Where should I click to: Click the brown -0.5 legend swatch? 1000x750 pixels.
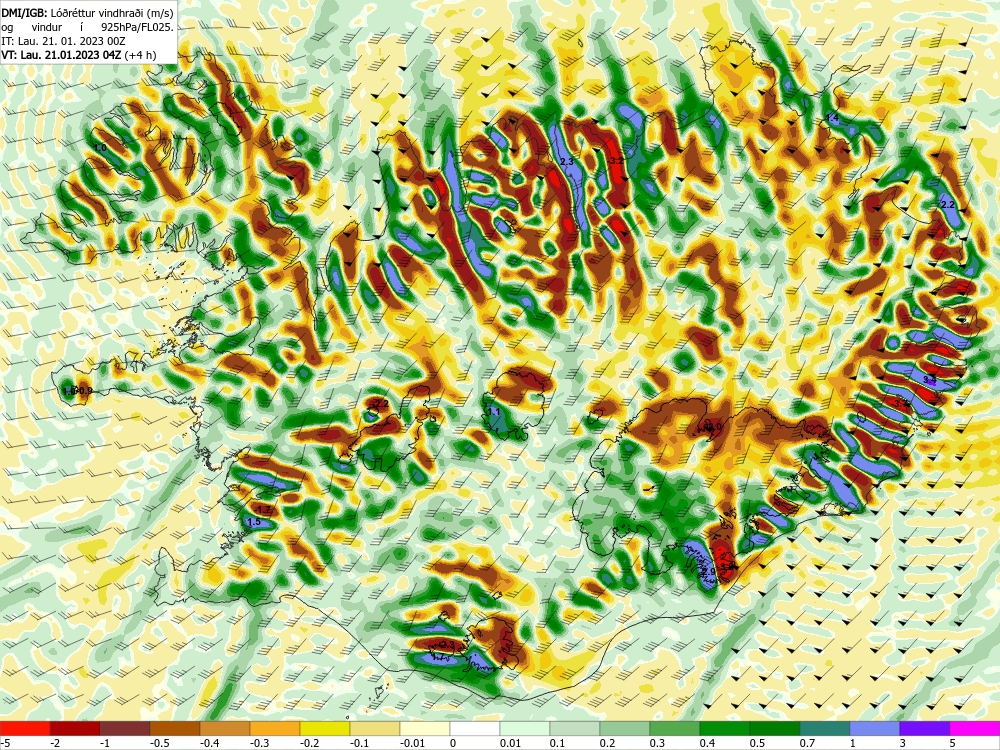pos(175,728)
